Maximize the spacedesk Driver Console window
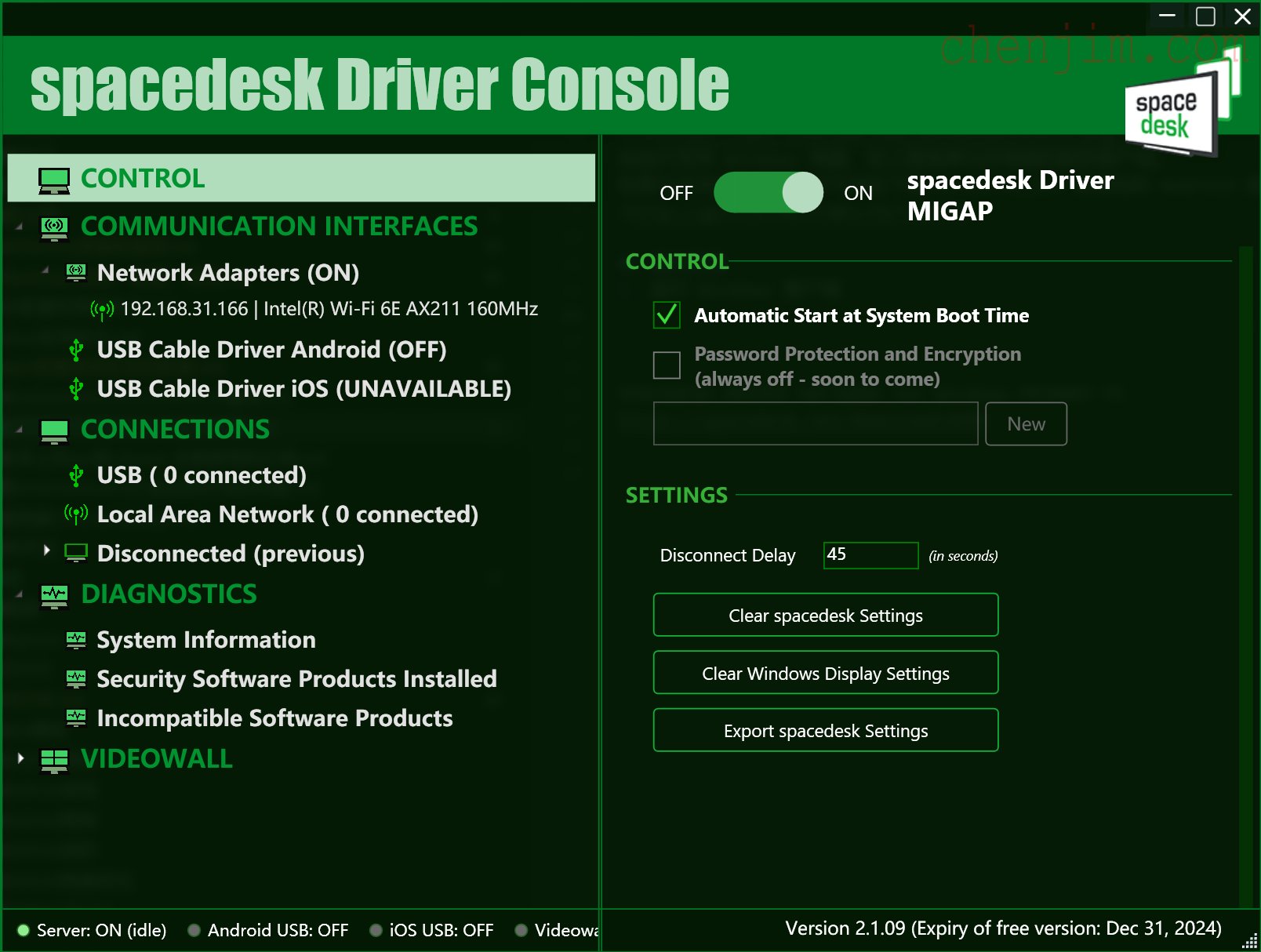Screen dimensions: 1261x952 pyautogui.click(x=1205, y=16)
